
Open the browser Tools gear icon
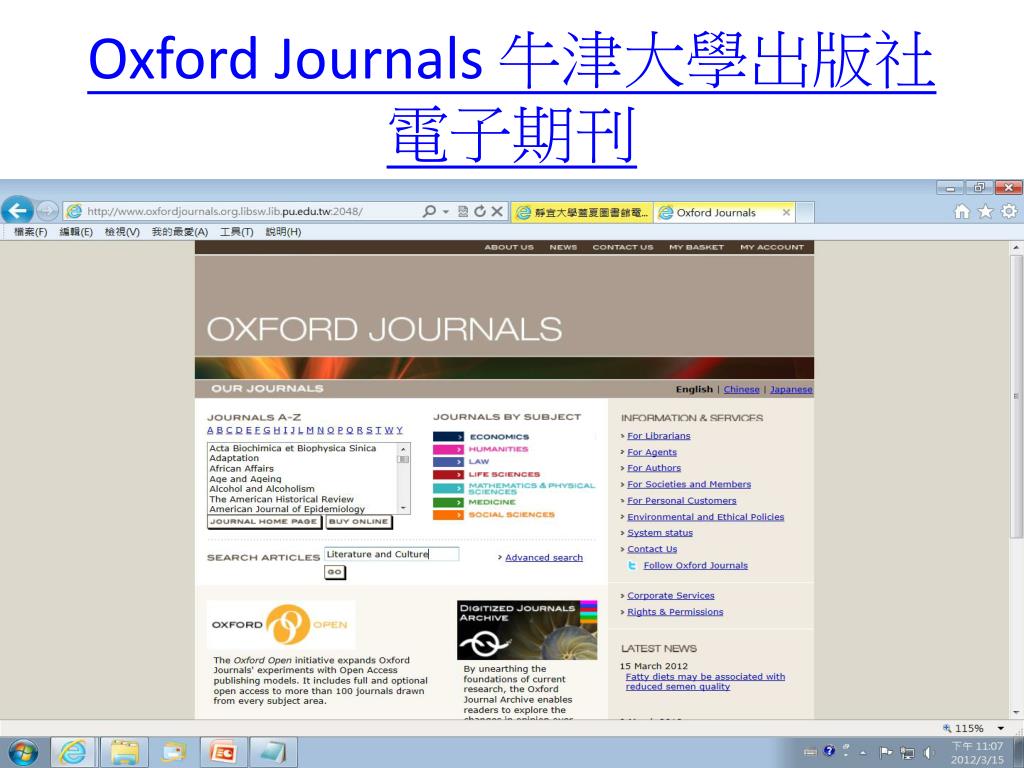pos(1009,211)
